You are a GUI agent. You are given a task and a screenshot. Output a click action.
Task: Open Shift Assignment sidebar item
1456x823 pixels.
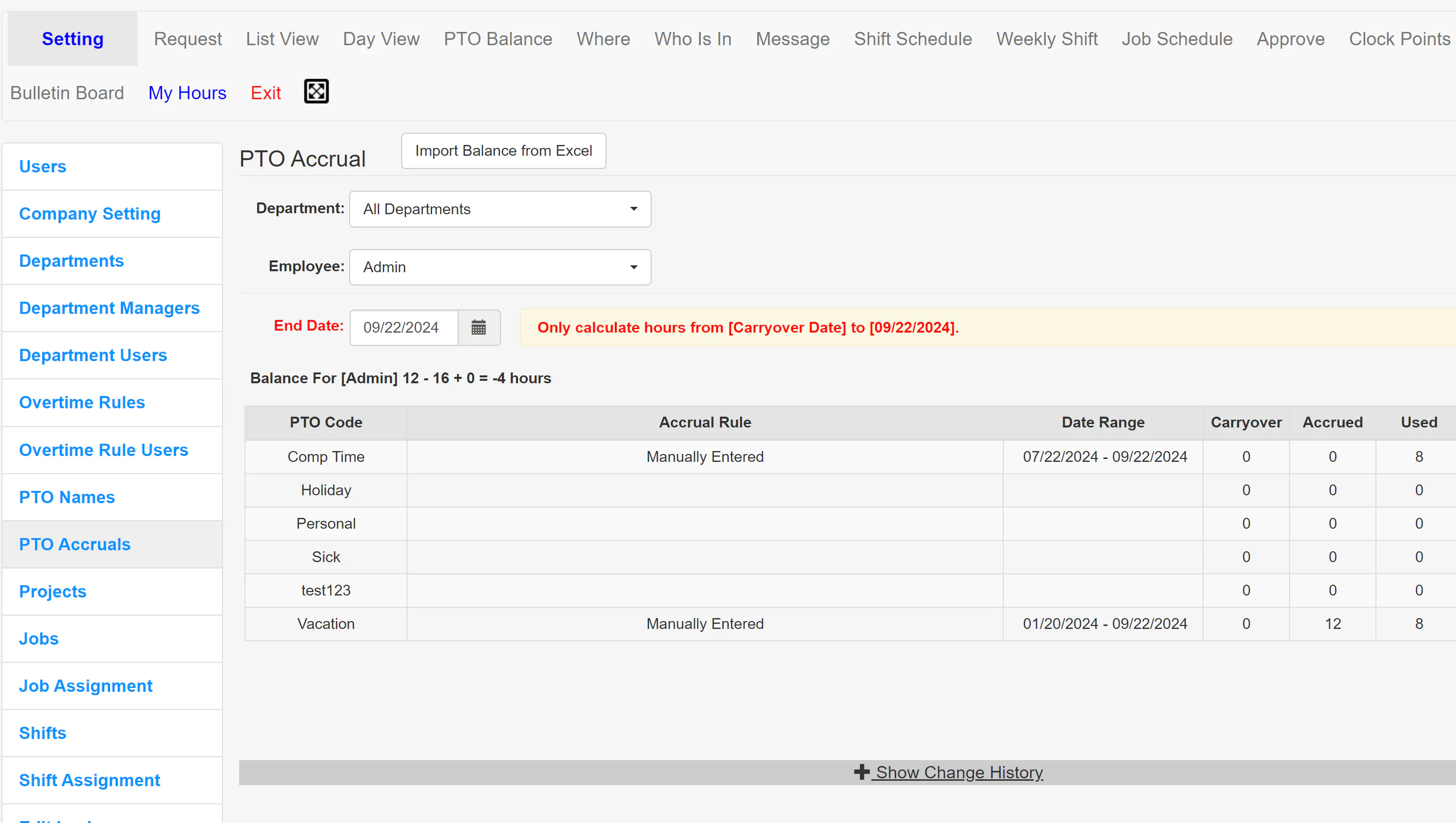point(112,780)
